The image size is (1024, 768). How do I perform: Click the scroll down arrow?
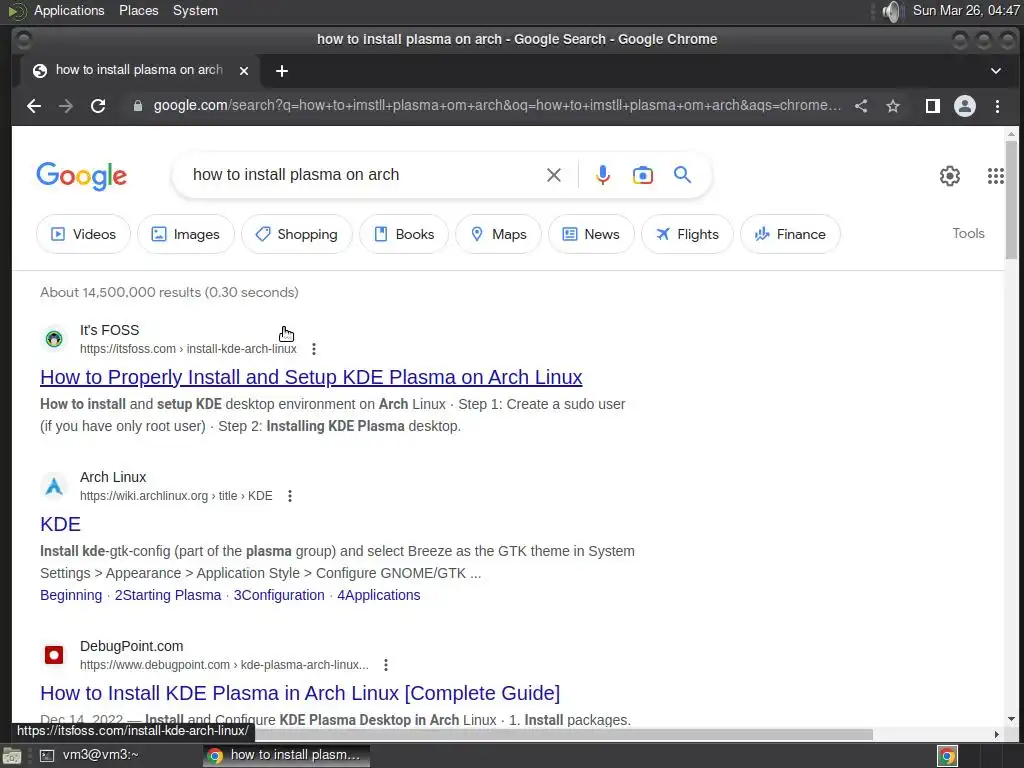[1011, 719]
